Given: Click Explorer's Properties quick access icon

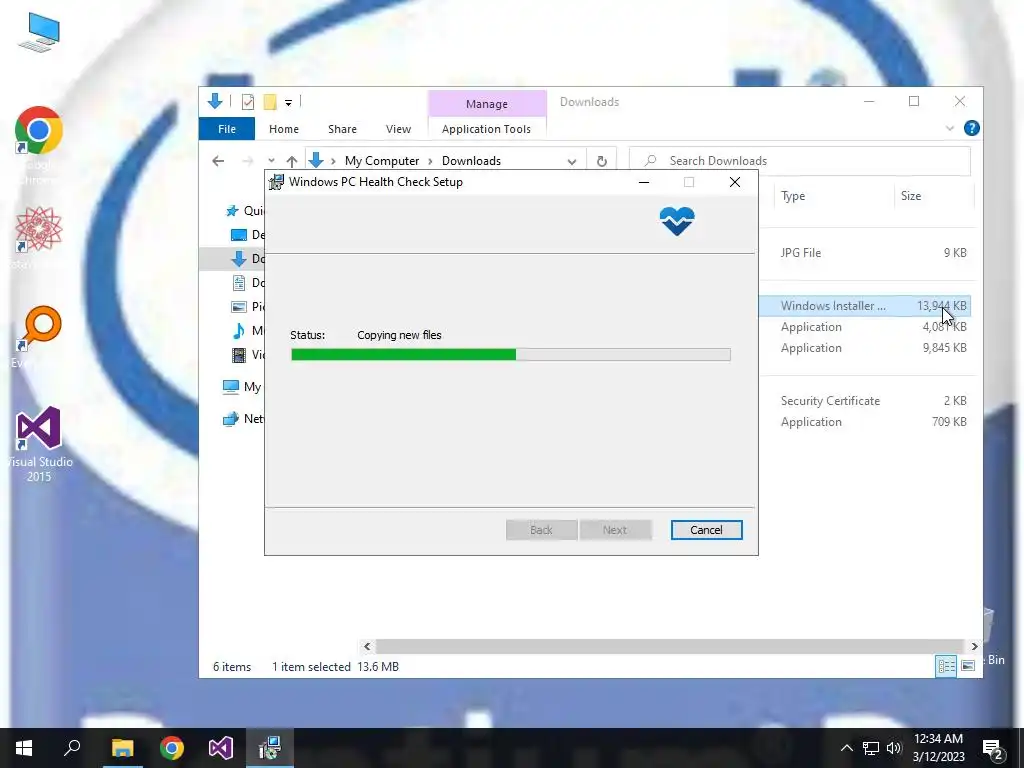Looking at the screenshot, I should [x=248, y=102].
